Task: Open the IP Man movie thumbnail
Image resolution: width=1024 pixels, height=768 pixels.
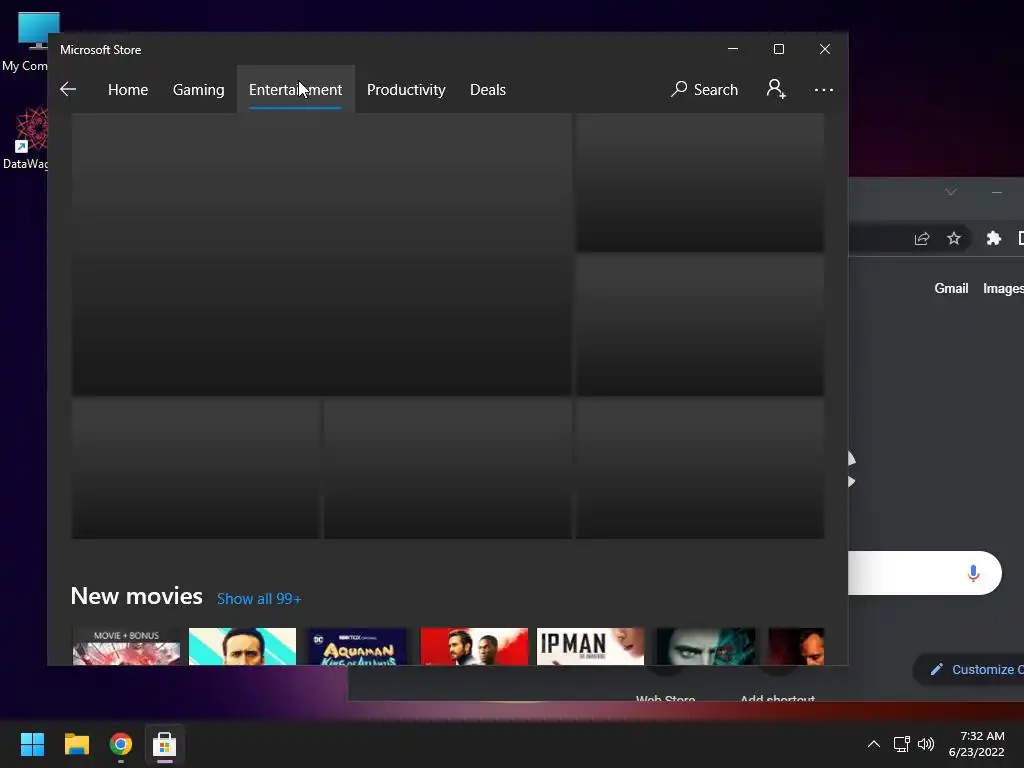Action: [x=590, y=647]
